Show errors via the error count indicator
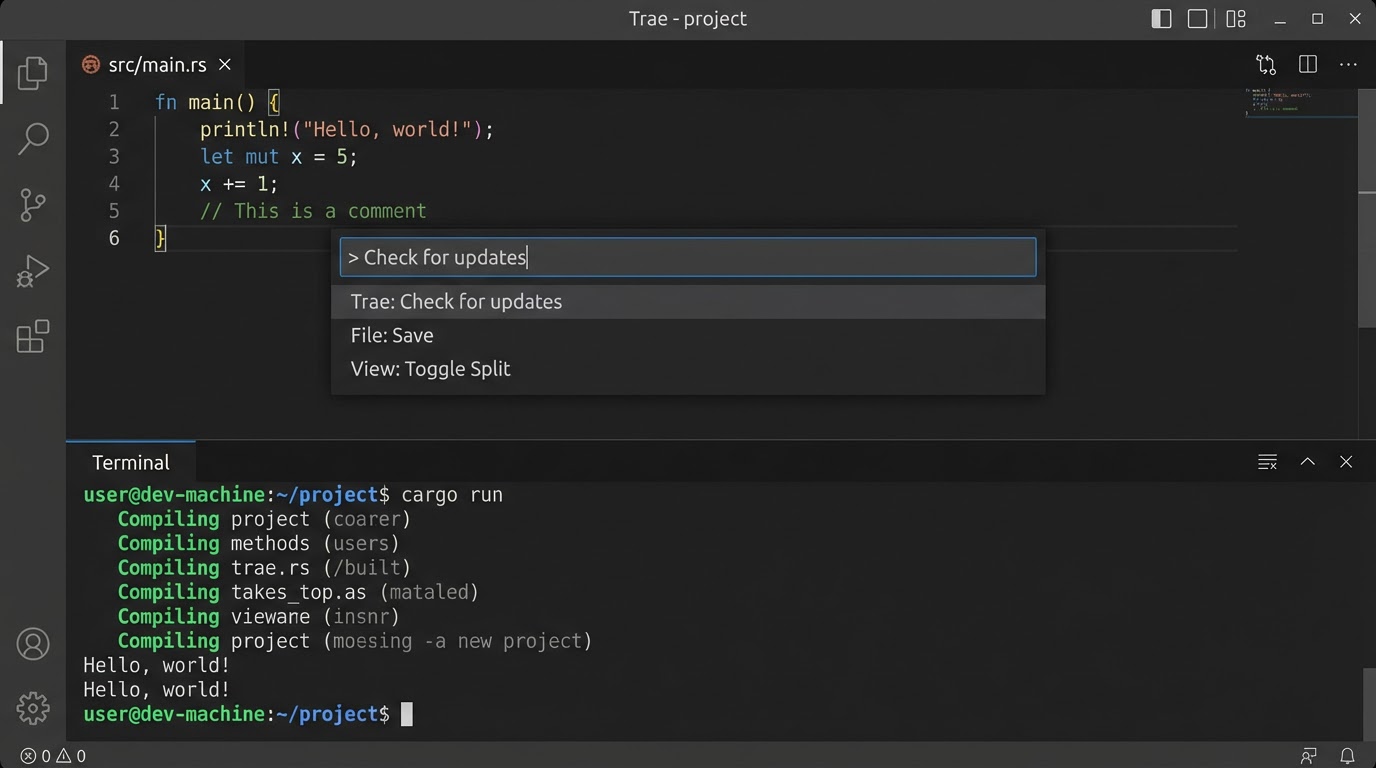 coord(28,756)
